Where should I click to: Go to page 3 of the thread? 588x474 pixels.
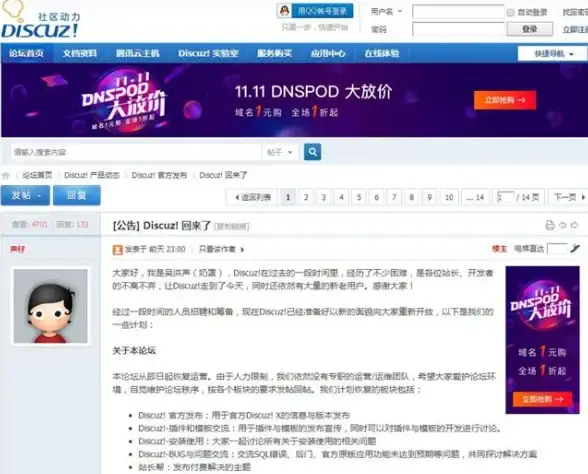[324, 197]
